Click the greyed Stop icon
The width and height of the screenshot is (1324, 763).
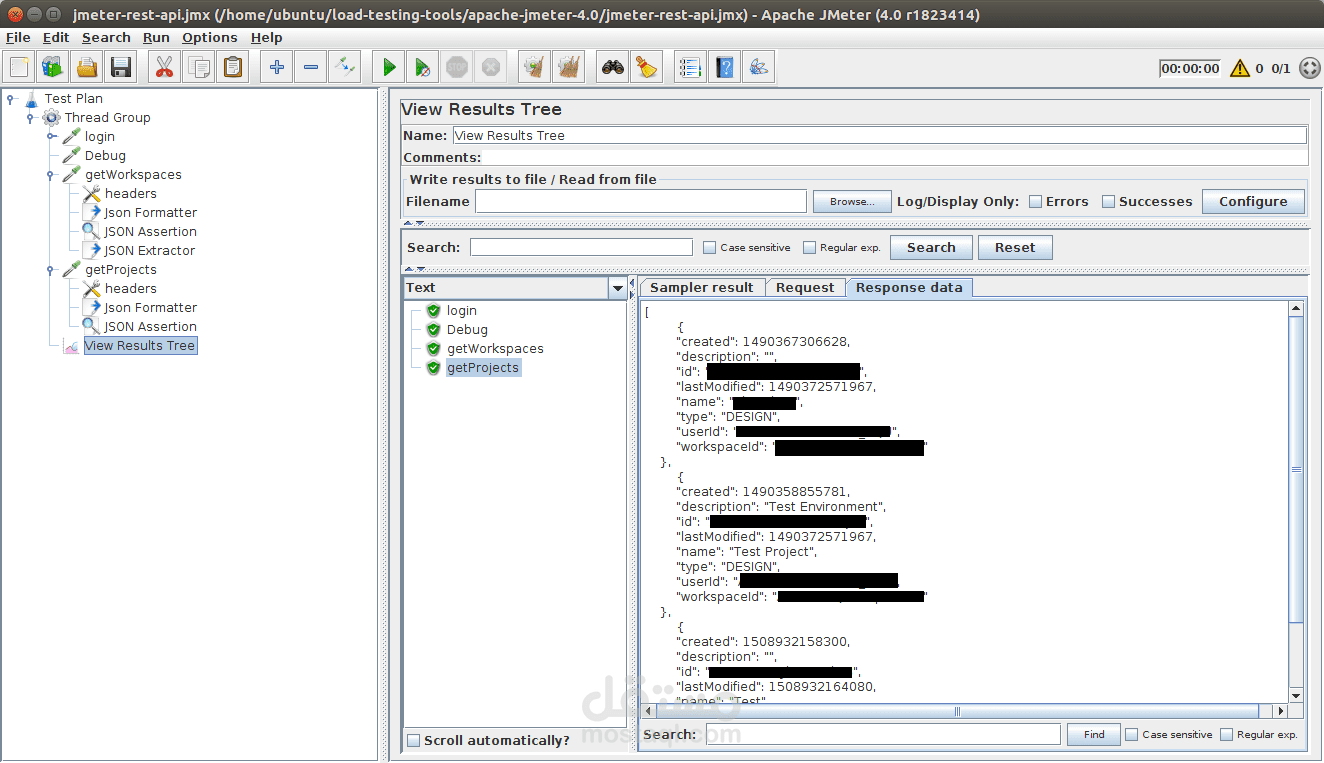457,67
